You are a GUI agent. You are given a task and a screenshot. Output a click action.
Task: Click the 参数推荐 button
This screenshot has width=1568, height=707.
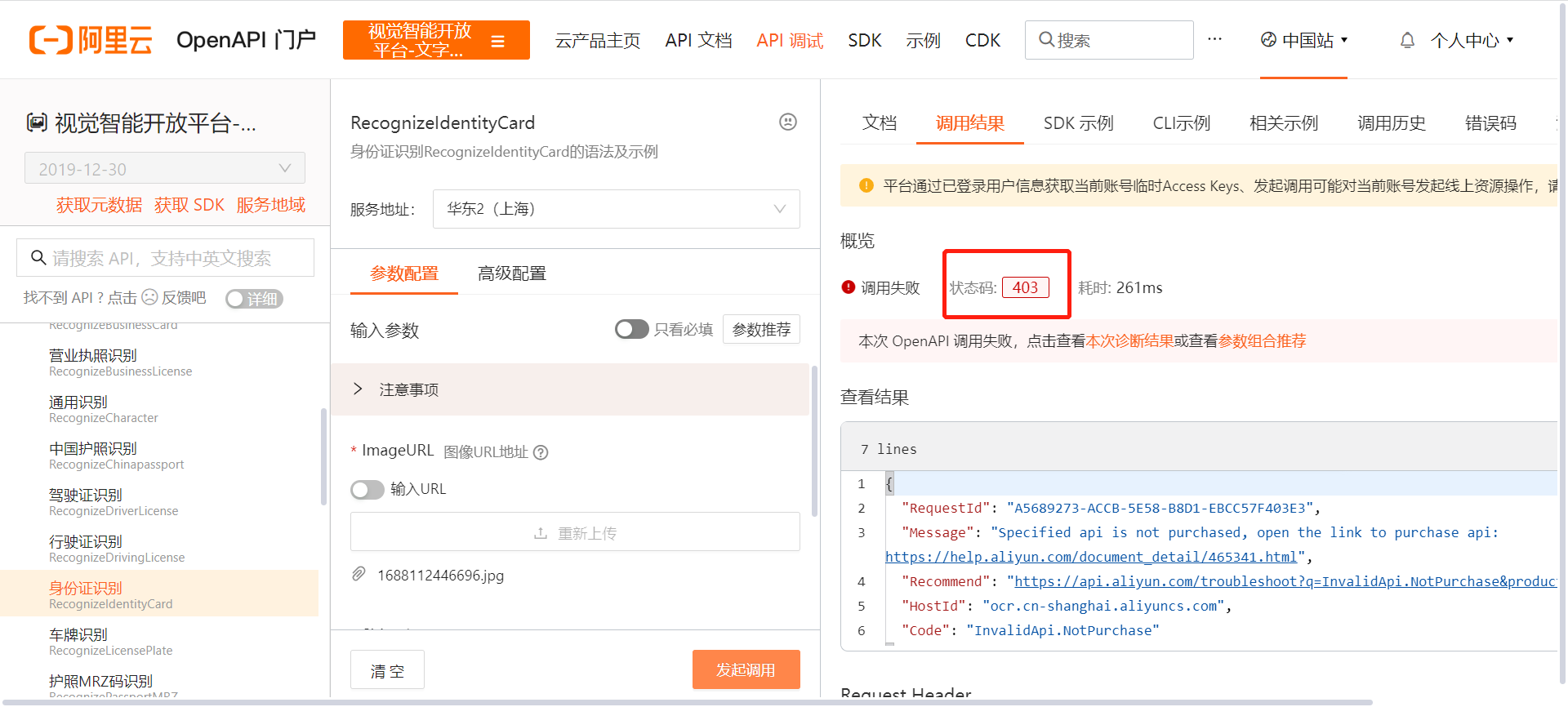pos(761,329)
